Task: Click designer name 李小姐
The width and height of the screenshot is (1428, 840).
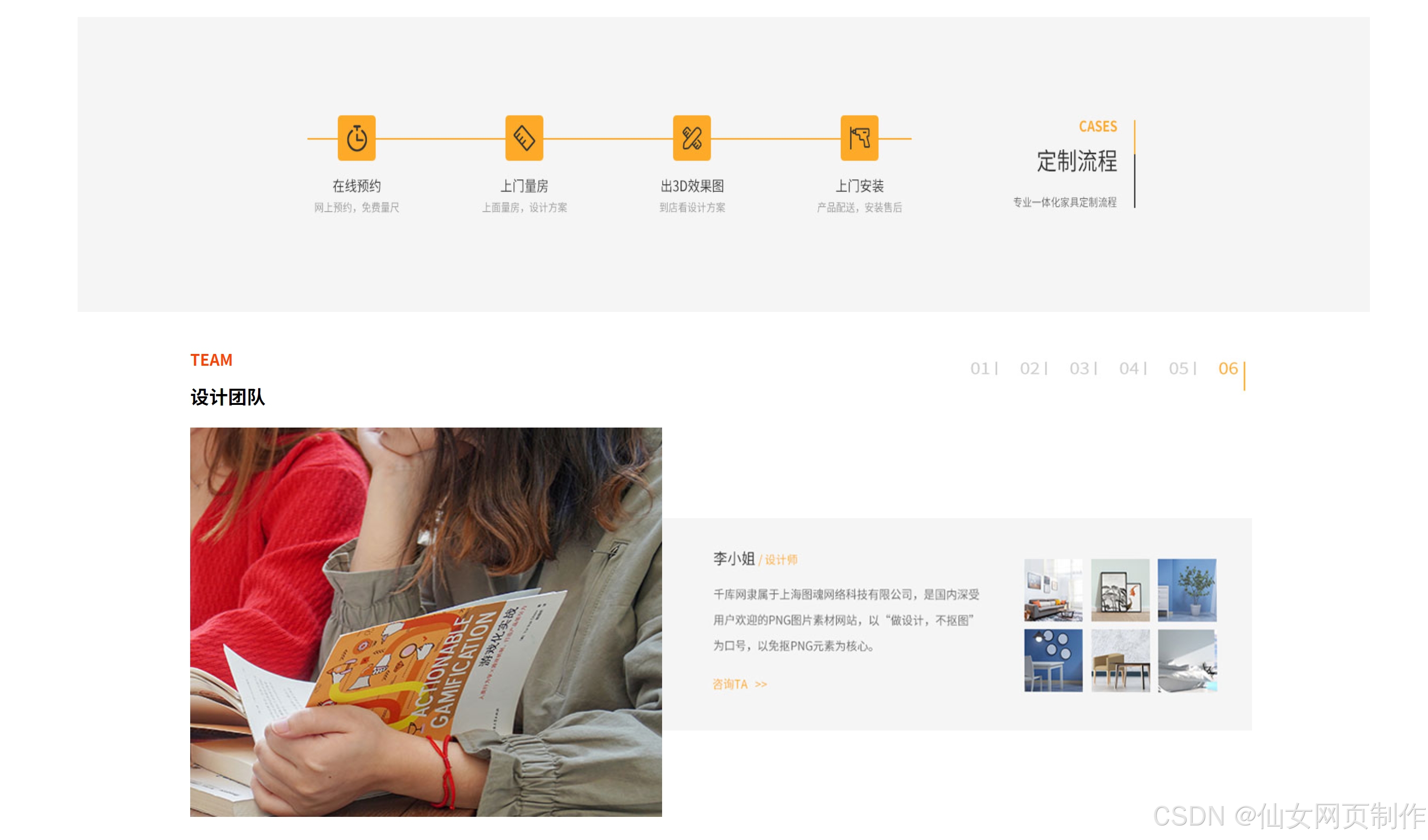Action: coord(734,559)
